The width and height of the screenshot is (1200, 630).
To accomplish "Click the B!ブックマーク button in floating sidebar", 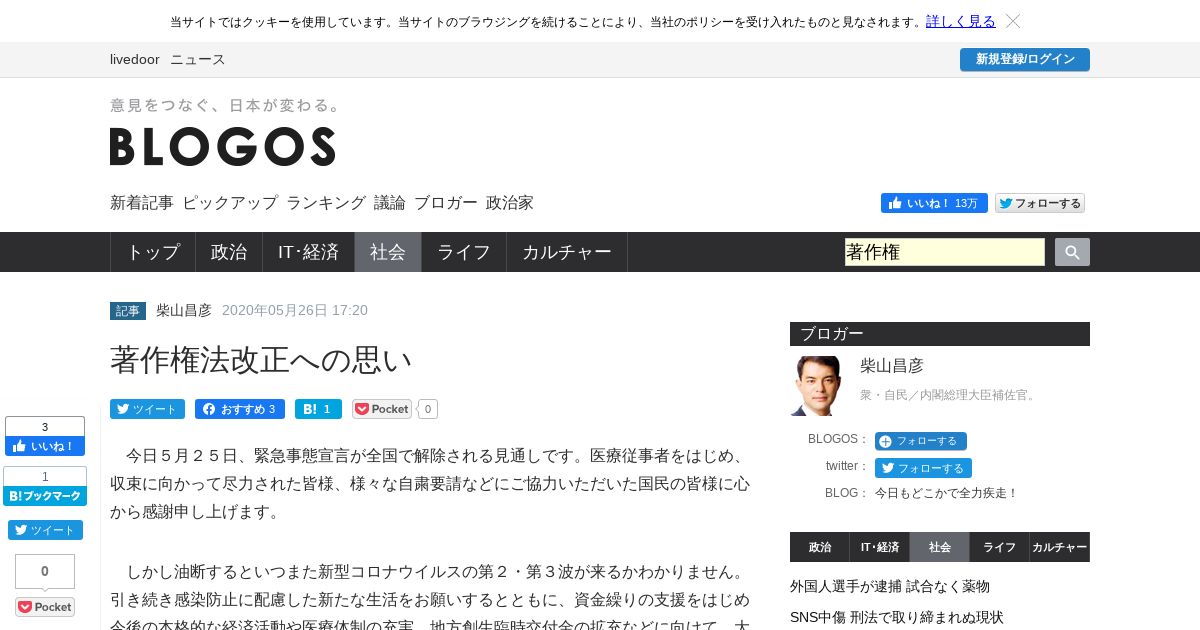I will click(x=45, y=496).
